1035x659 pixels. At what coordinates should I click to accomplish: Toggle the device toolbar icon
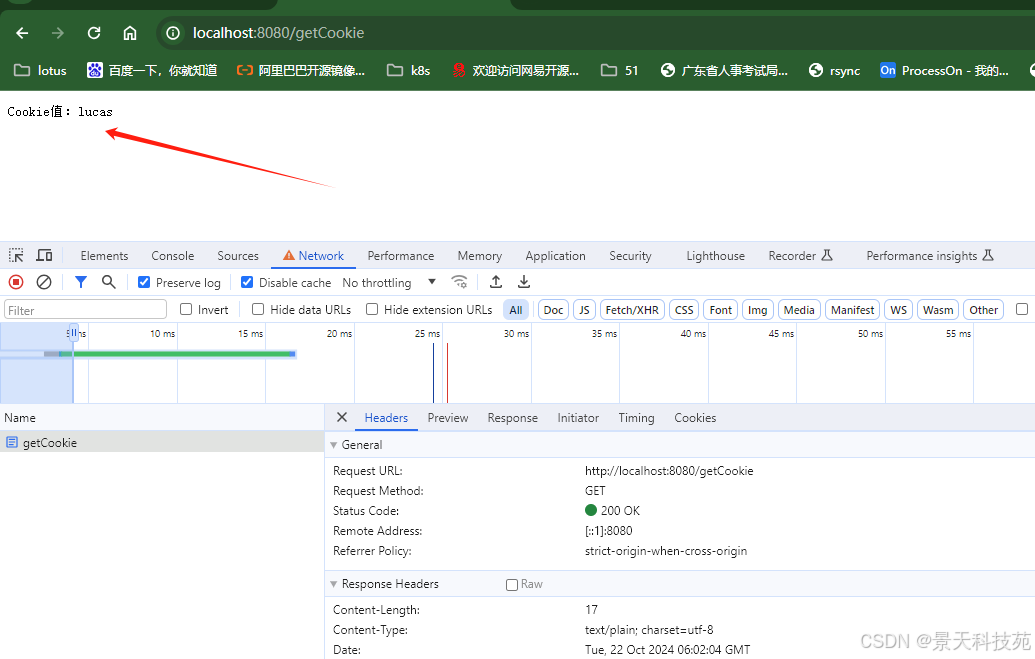click(44, 256)
